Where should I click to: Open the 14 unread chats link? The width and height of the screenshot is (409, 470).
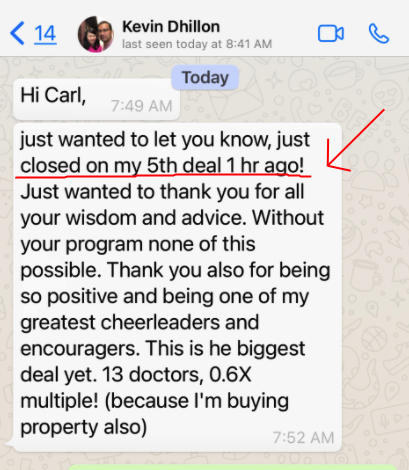click(45, 34)
